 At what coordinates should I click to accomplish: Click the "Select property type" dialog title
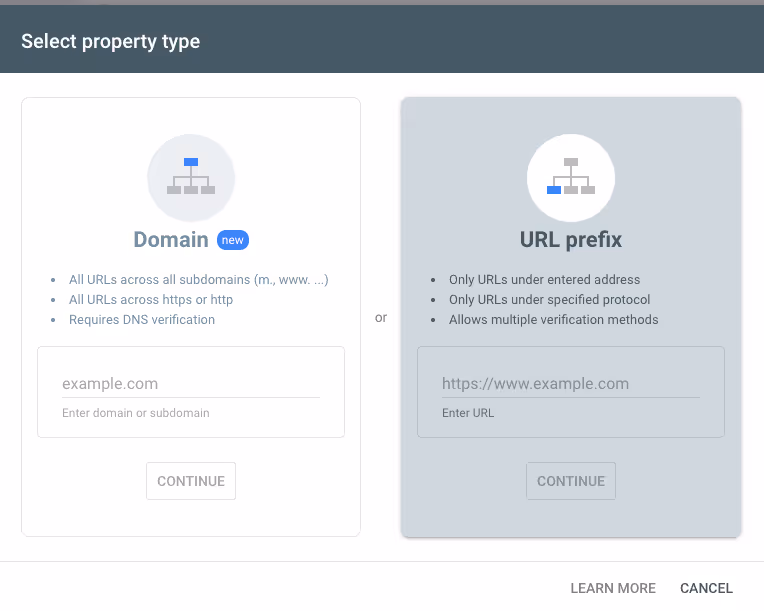(x=111, y=42)
